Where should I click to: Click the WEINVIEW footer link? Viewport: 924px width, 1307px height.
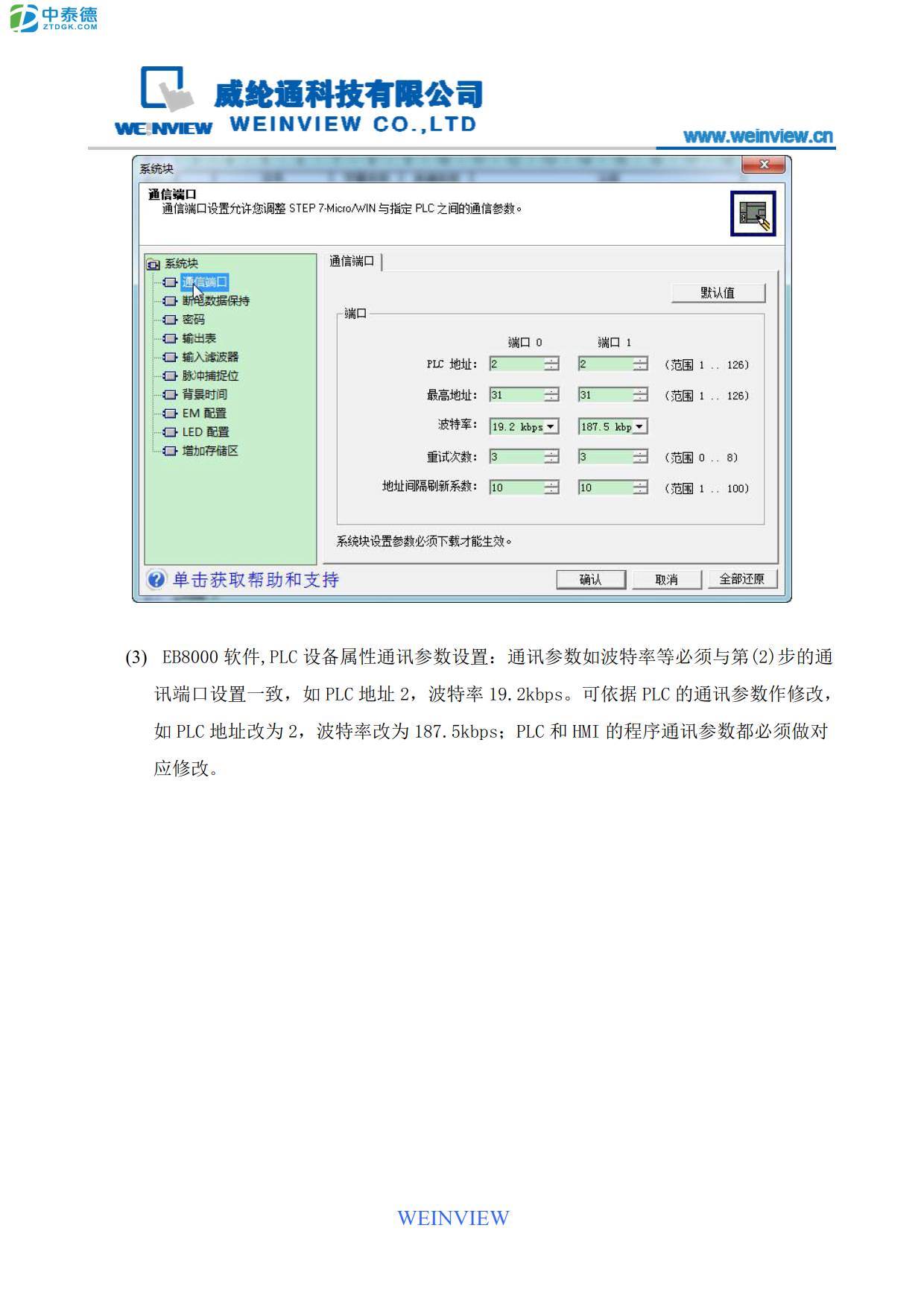click(x=453, y=1218)
